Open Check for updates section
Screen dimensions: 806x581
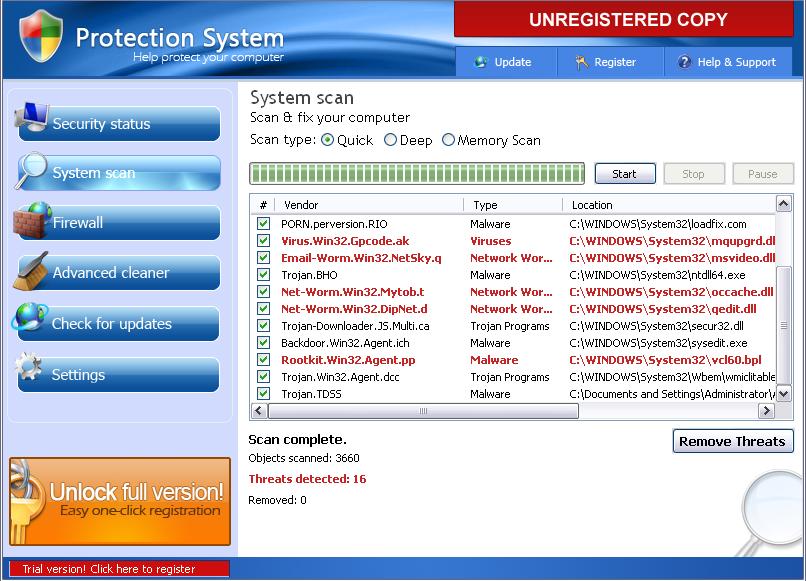tap(118, 323)
